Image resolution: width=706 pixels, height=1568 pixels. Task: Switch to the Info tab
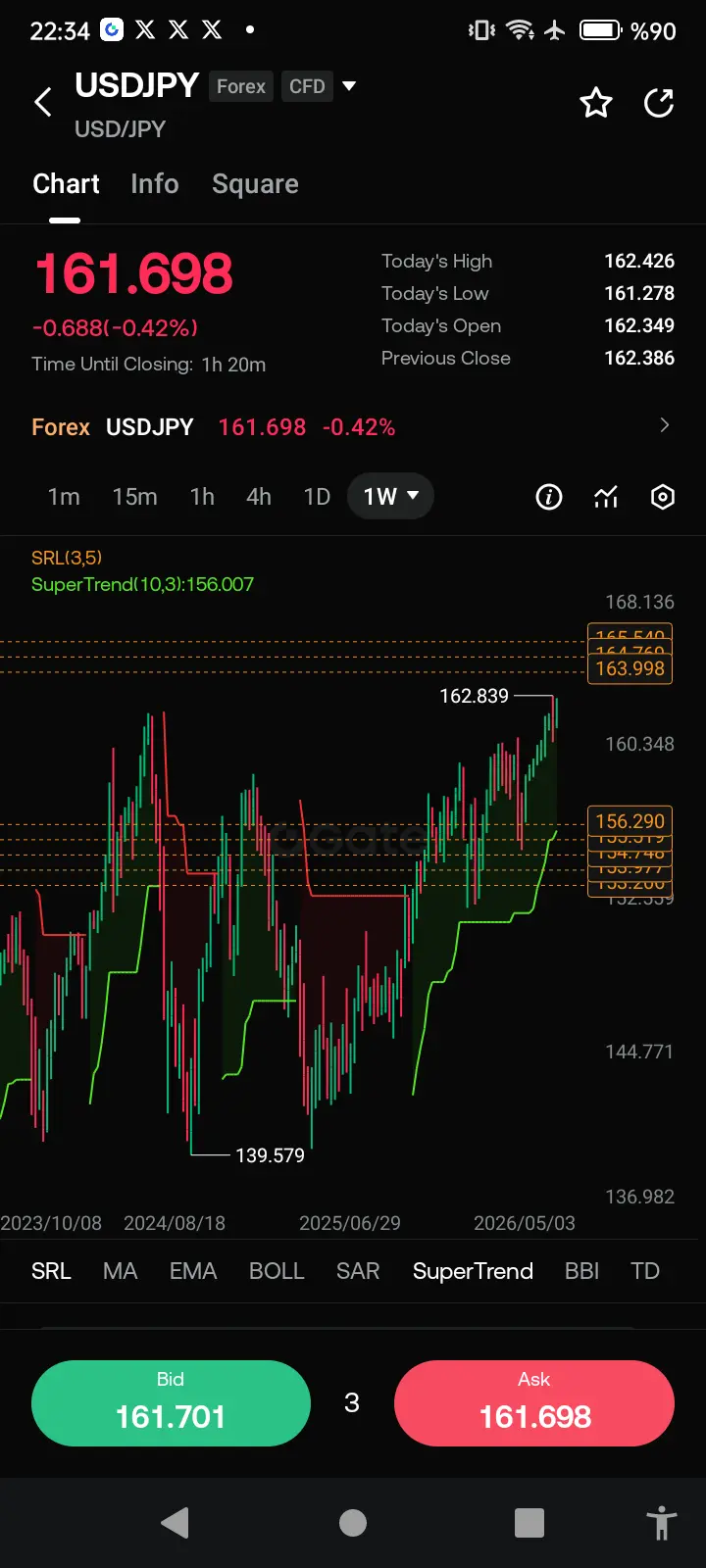pos(155,184)
